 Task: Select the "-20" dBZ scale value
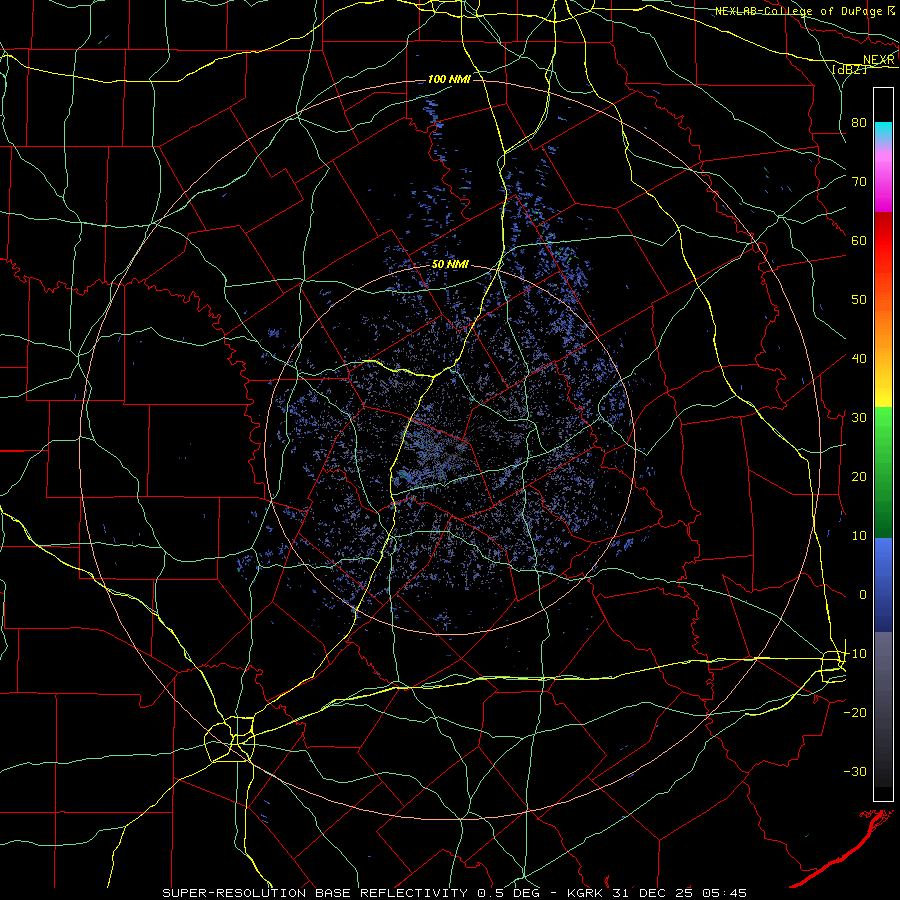tap(855, 712)
